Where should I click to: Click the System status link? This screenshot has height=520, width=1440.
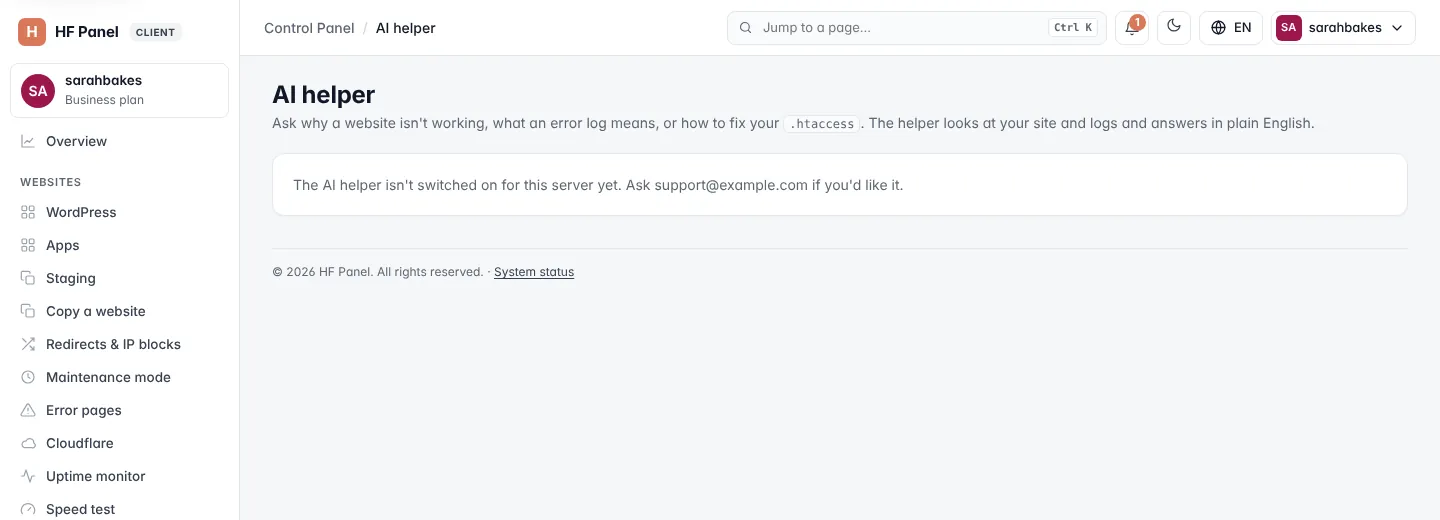click(534, 272)
